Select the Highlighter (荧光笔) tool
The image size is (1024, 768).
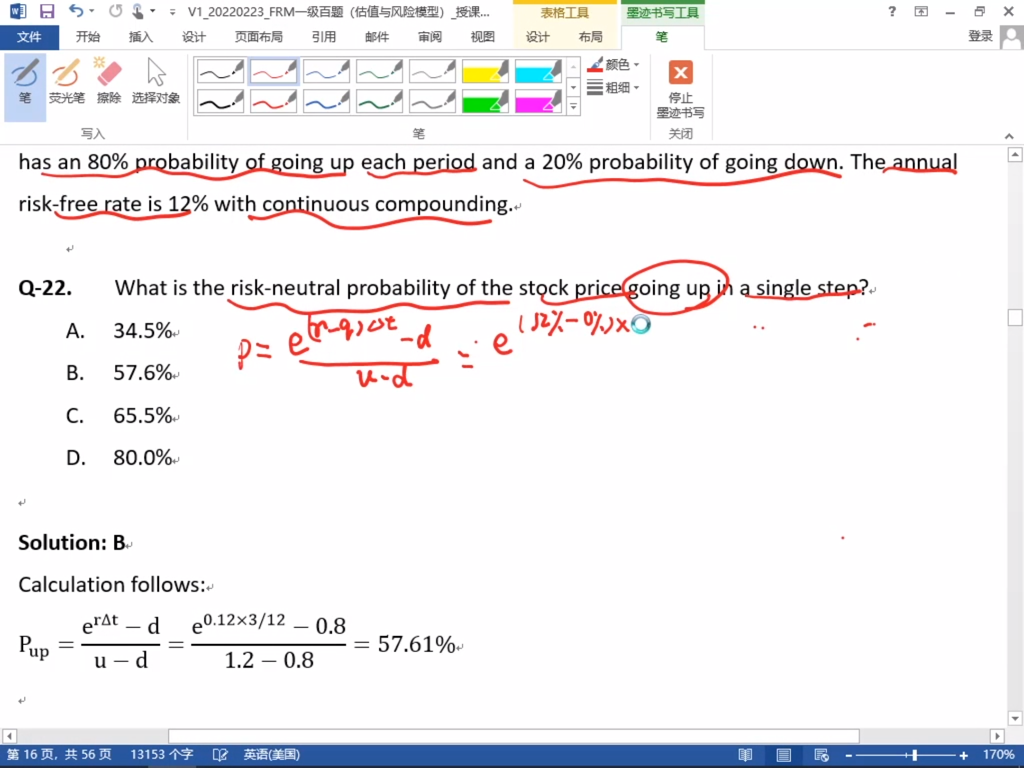66,83
